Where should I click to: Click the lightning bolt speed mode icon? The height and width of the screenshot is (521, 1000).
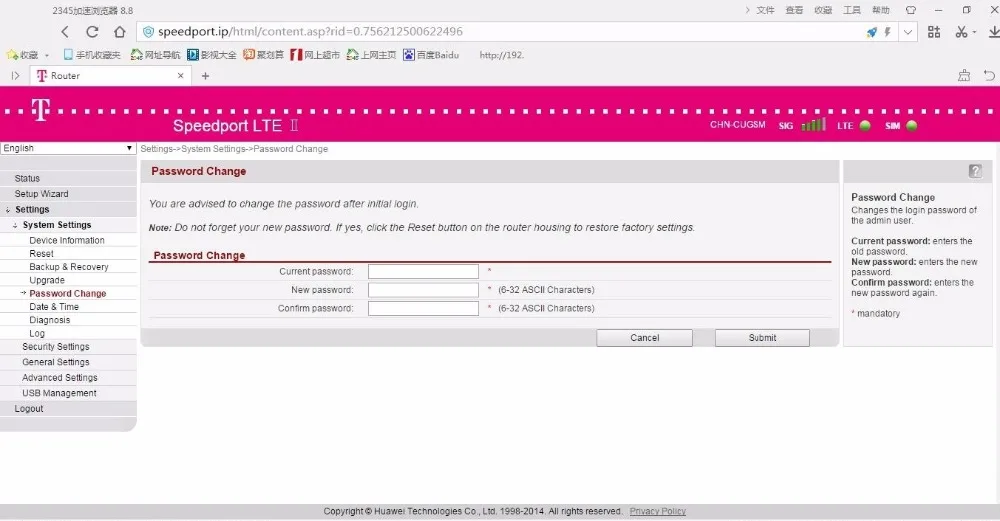[x=887, y=32]
